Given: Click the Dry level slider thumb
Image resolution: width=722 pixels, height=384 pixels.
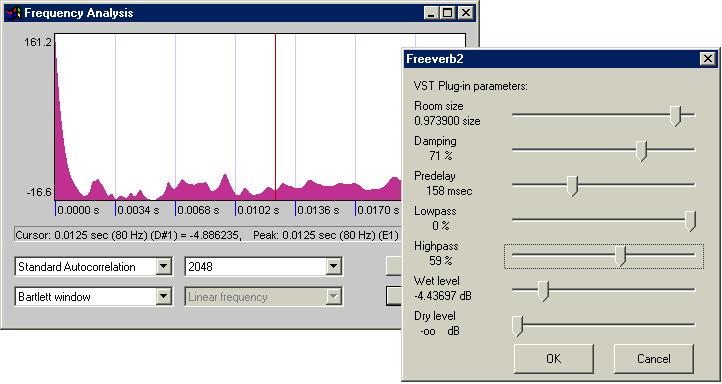Looking at the screenshot, I should [518, 326].
